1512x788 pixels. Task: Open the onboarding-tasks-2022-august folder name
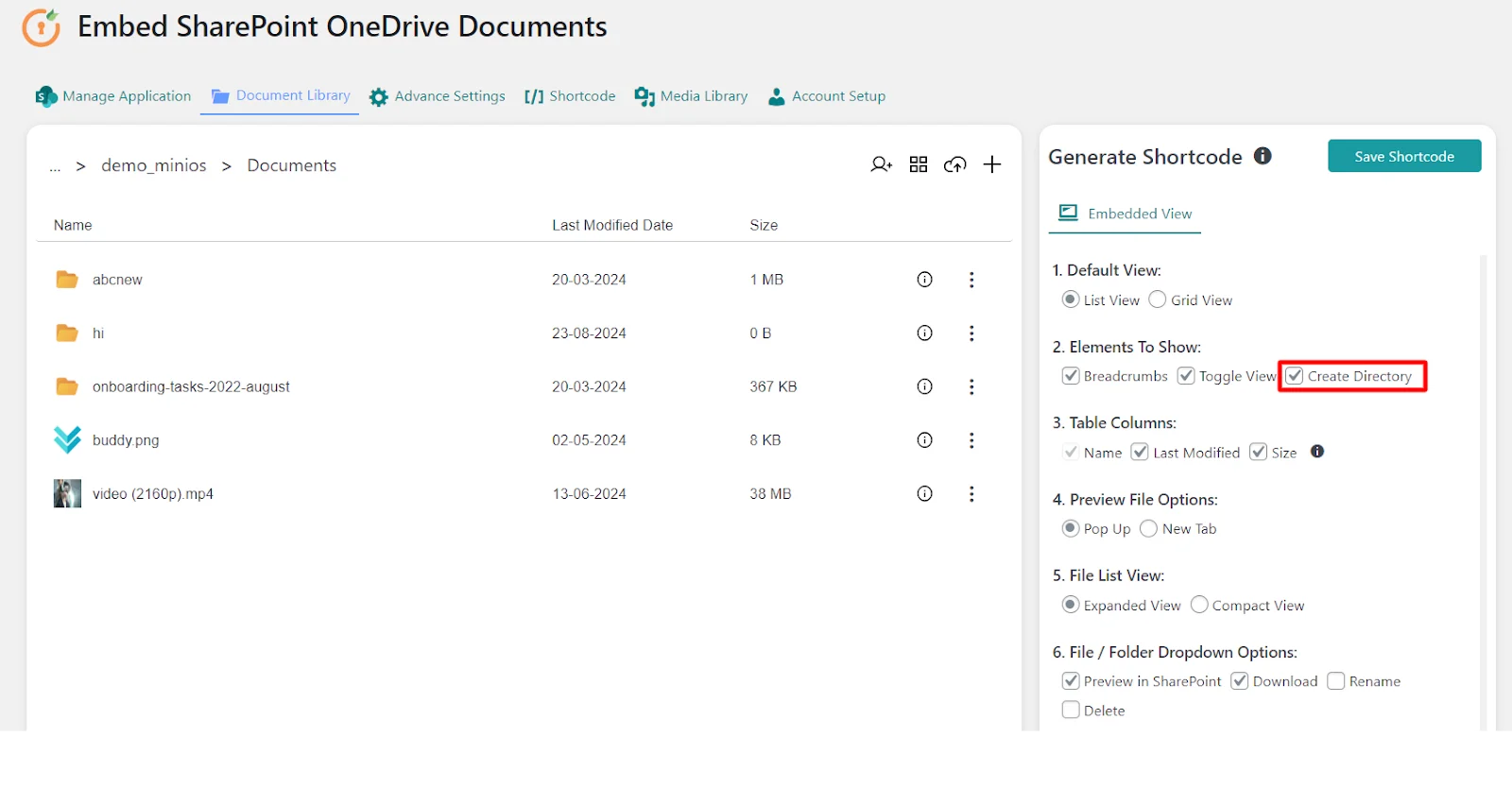pyautogui.click(x=191, y=386)
